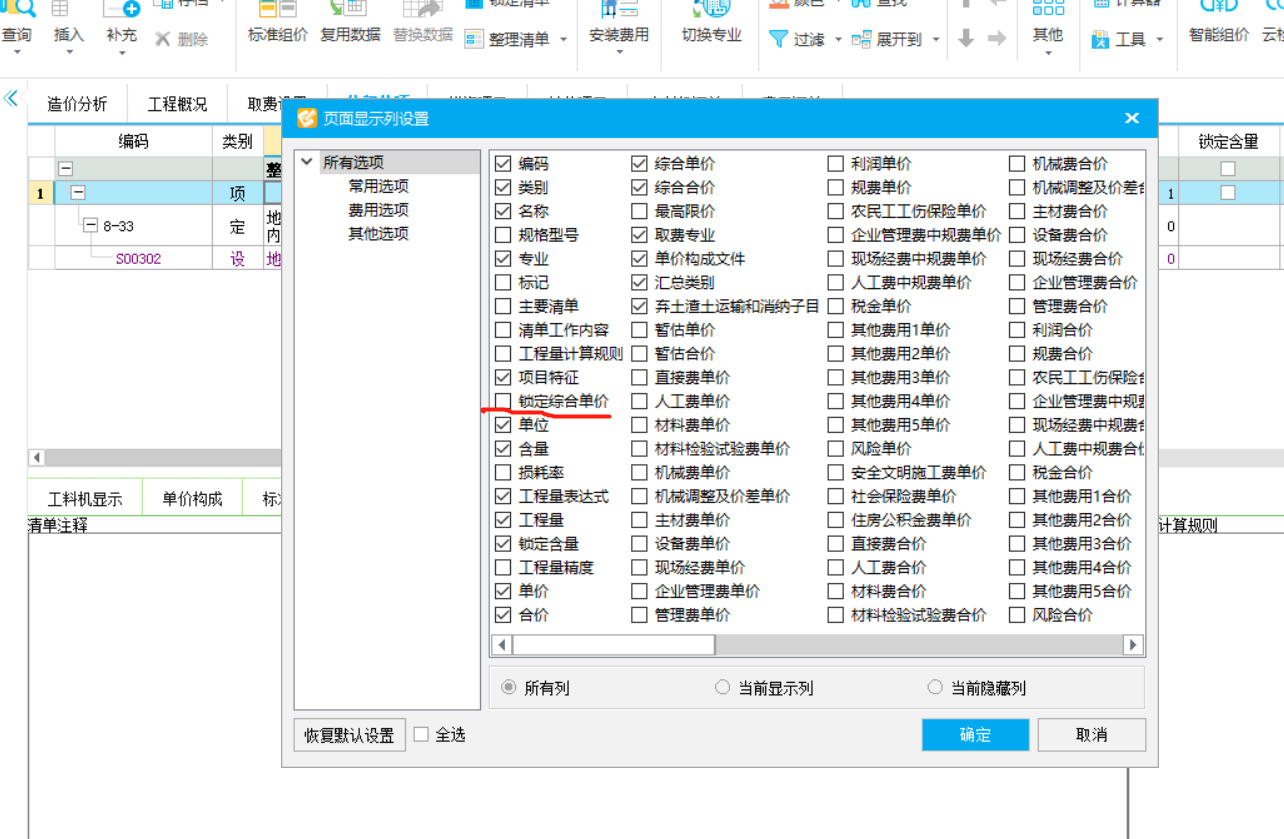The width and height of the screenshot is (1284, 839).
Task: Open the 工具 dropdown arrow
Action: (x=1160, y=40)
